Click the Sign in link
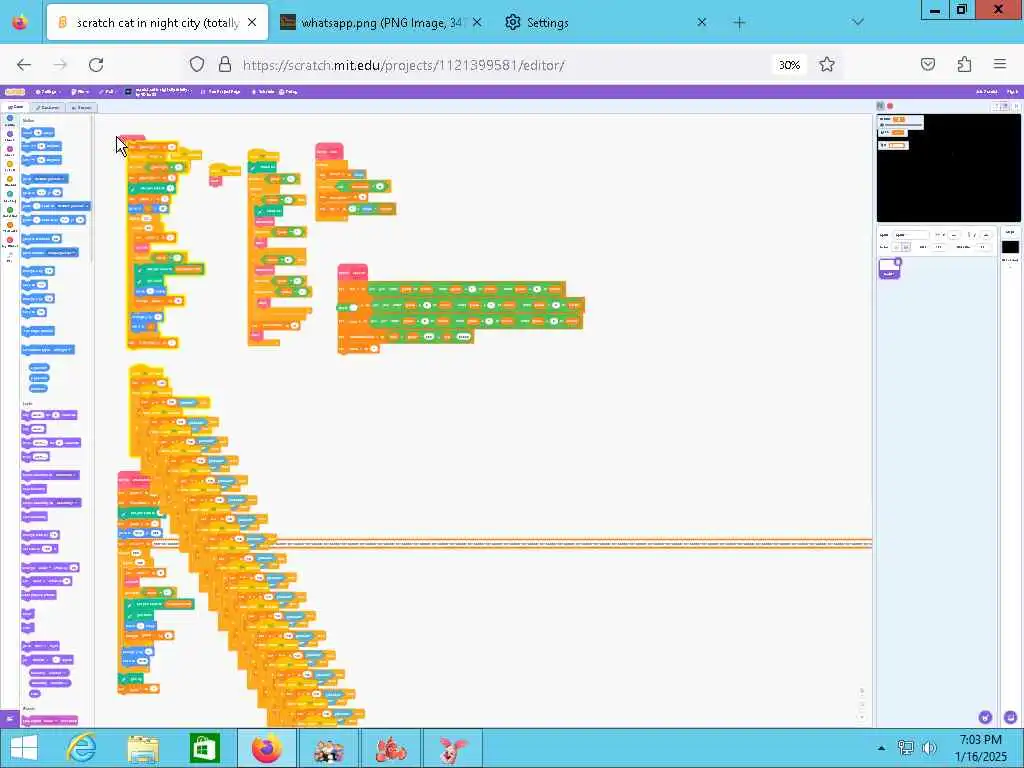1024x768 pixels. pyautogui.click(x=1012, y=92)
